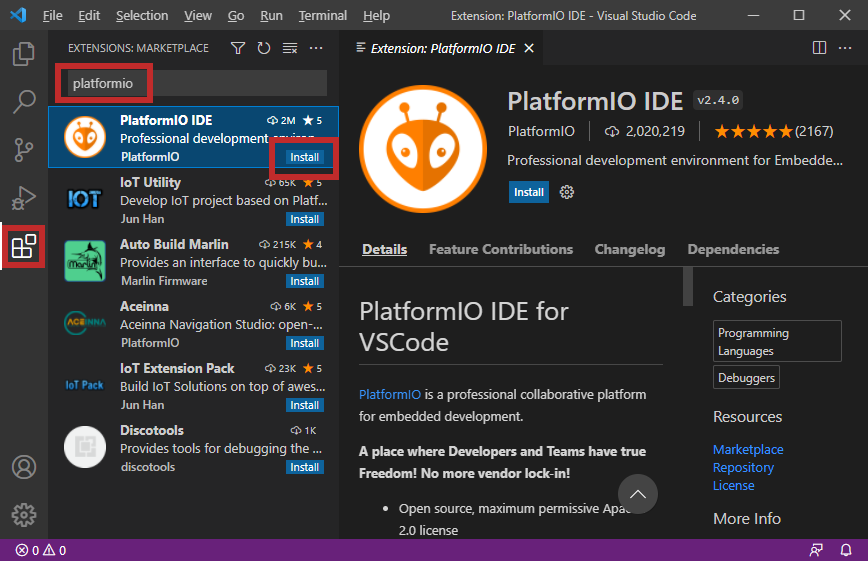Image resolution: width=868 pixels, height=561 pixels.
Task: Click the star rating (2167)
Action: (773, 131)
